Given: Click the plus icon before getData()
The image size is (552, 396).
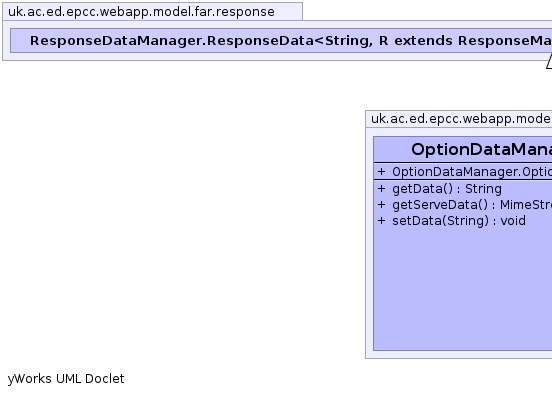Looking at the screenshot, I should click(x=381, y=189).
